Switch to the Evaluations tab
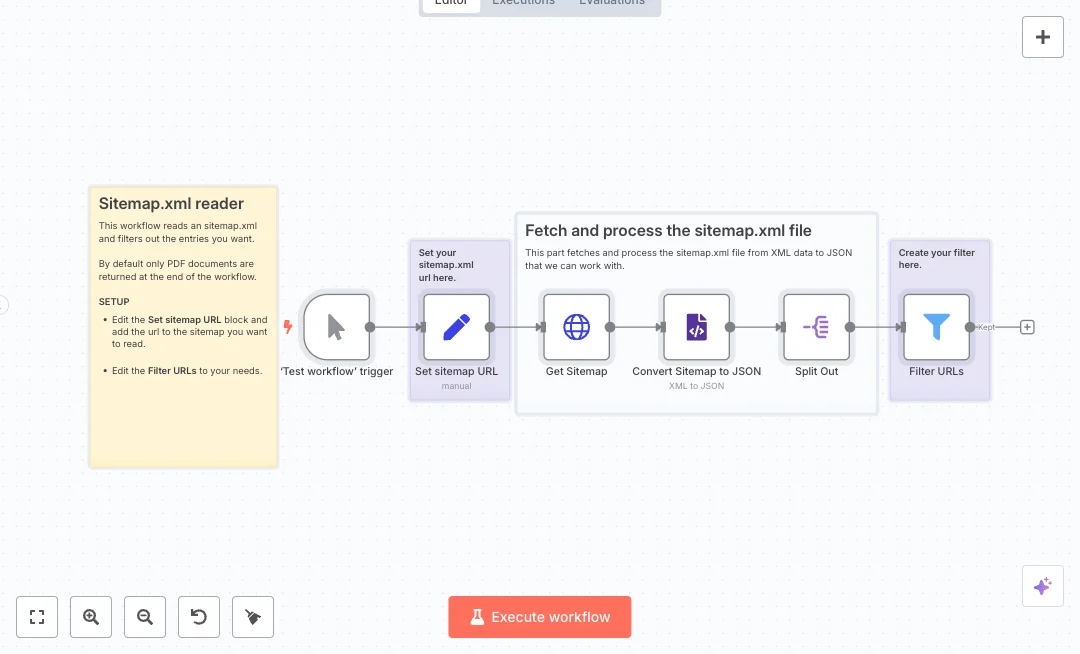 click(x=611, y=3)
